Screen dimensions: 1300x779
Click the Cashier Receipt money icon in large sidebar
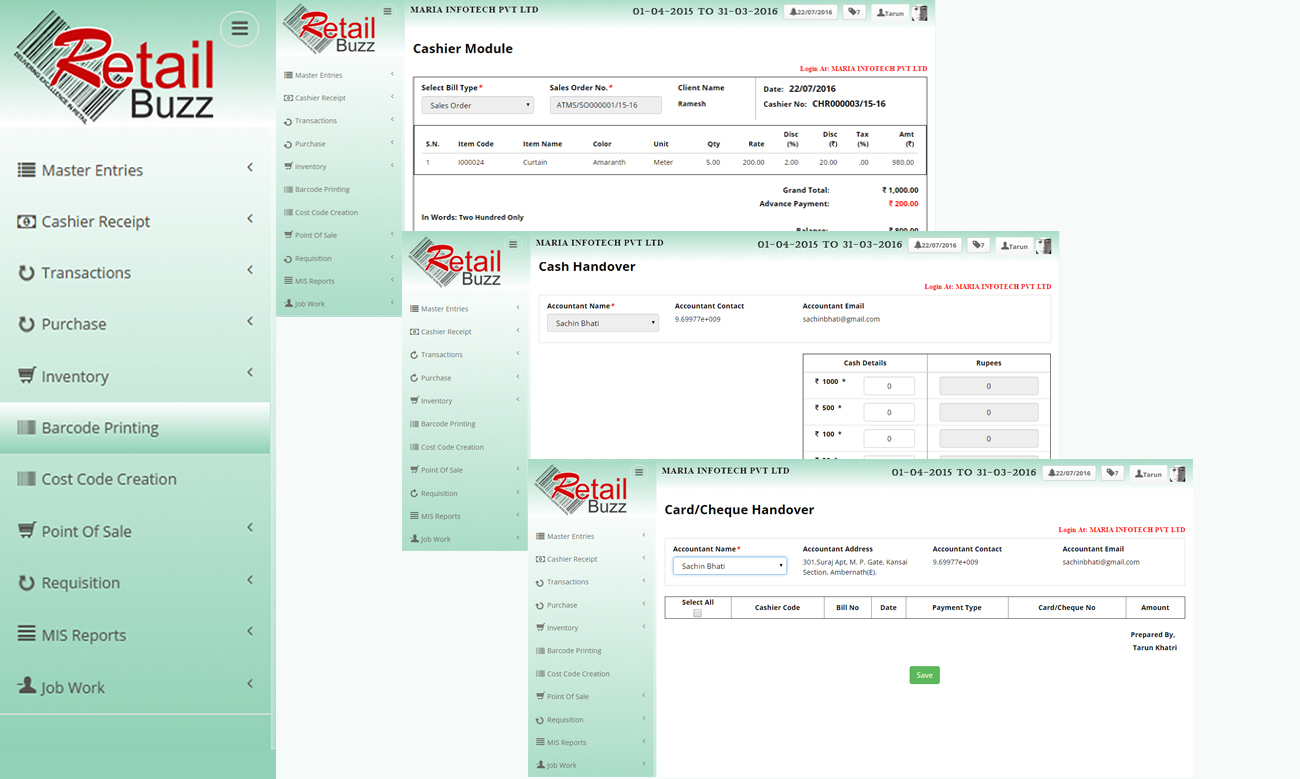click(x=26, y=221)
